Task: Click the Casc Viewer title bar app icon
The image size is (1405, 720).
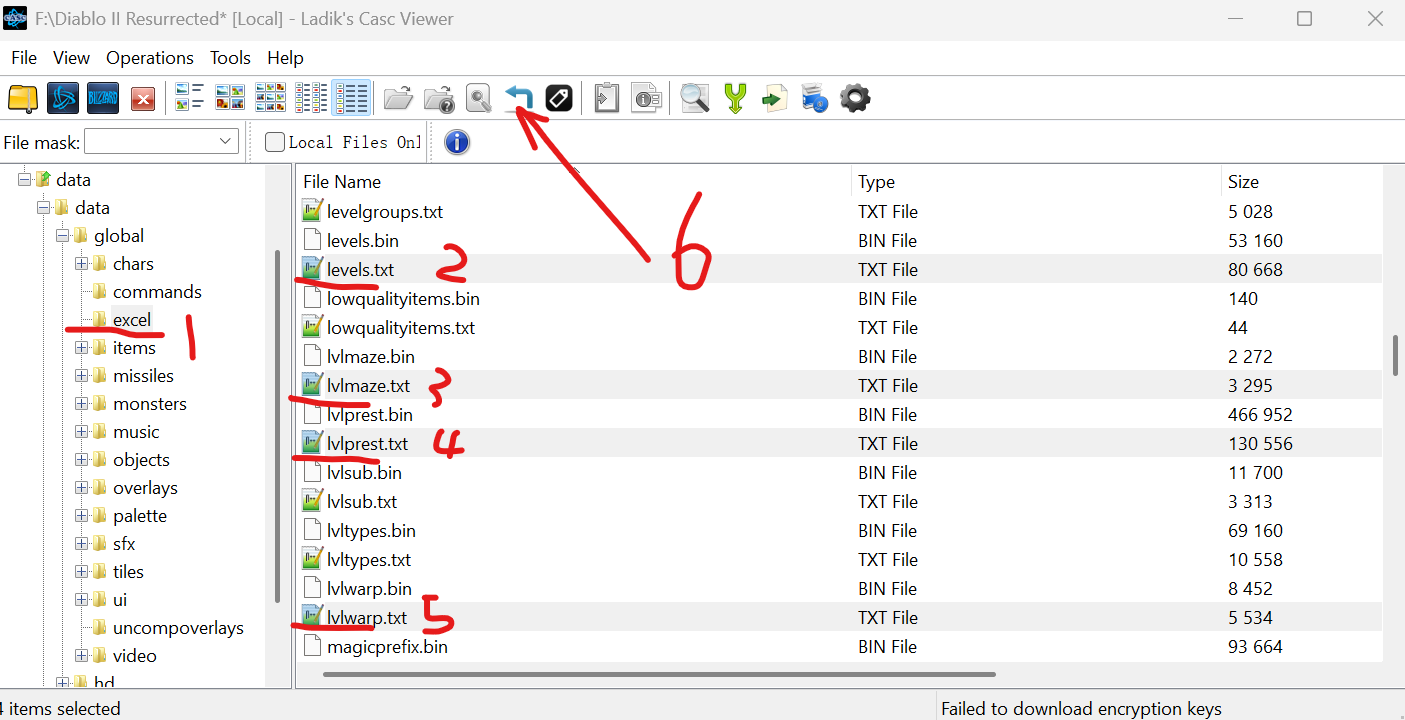Action: coord(15,19)
